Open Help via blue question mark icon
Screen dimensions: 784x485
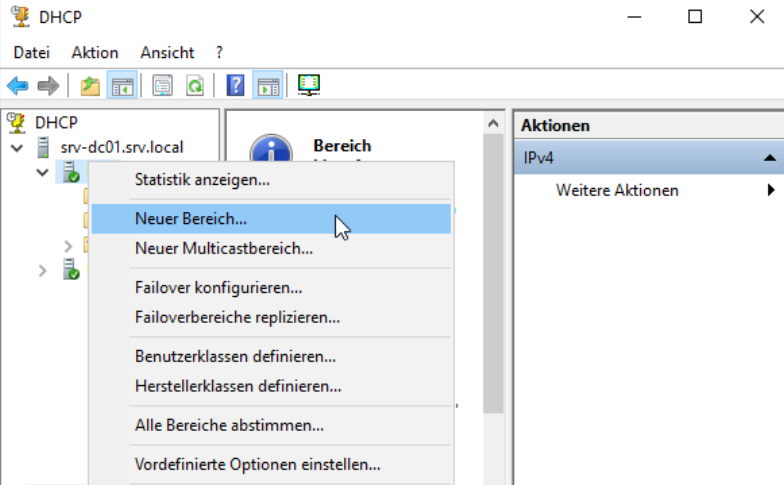(x=236, y=86)
